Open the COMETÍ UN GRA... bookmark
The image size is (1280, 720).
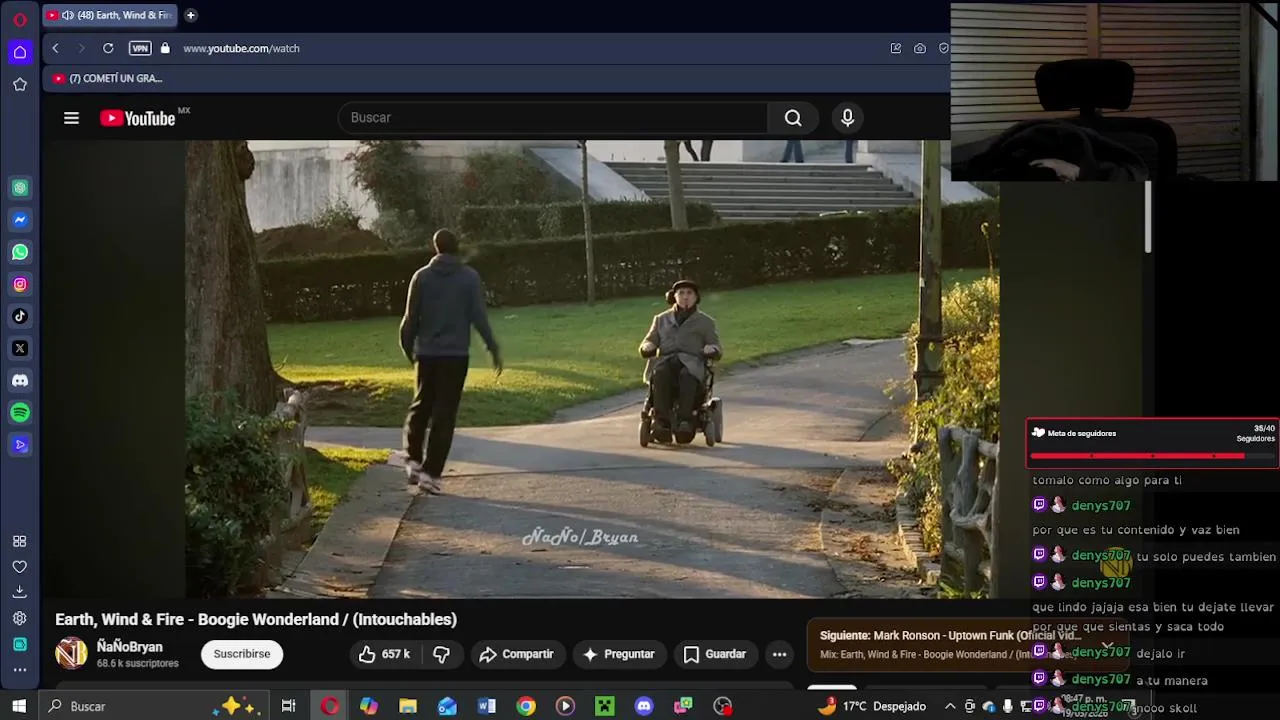107,78
